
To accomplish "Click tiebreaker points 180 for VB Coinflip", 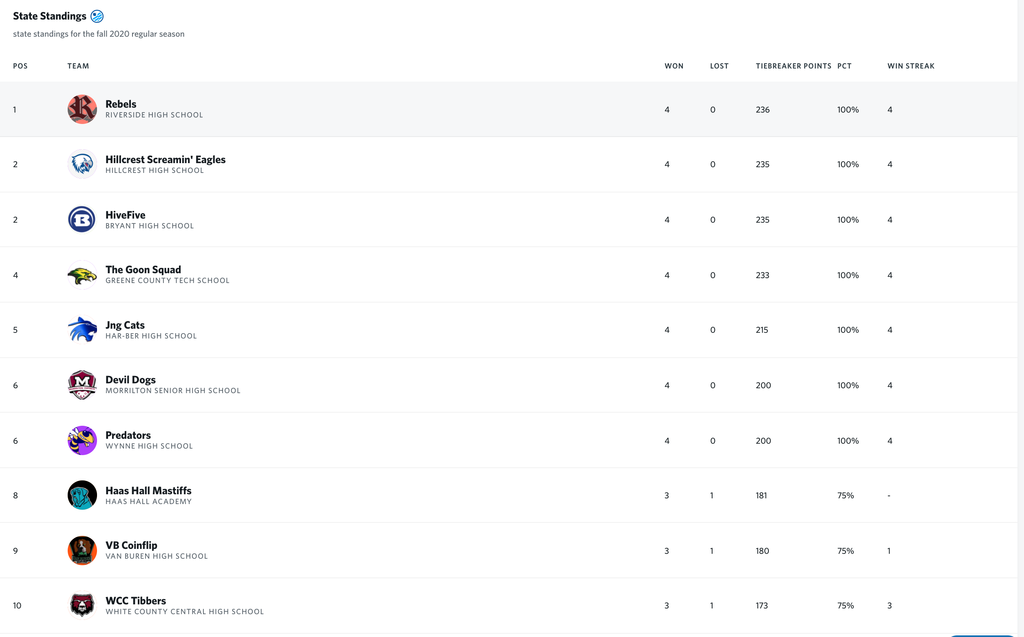I will point(763,551).
